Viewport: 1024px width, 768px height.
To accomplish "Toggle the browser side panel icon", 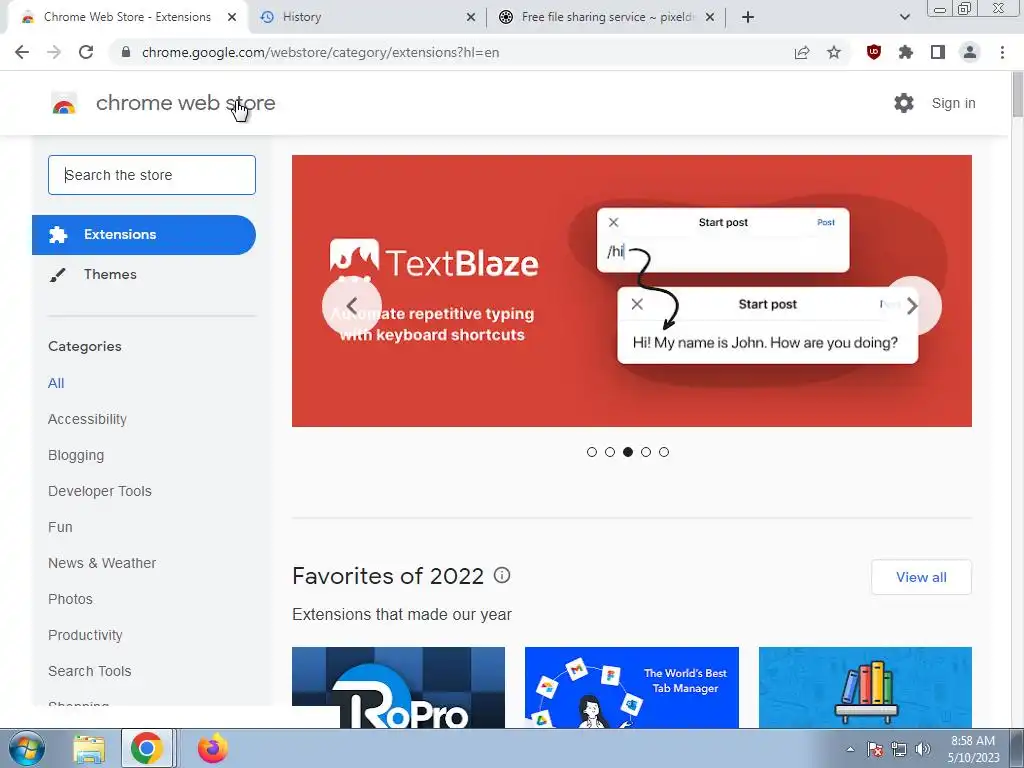I will point(938,52).
